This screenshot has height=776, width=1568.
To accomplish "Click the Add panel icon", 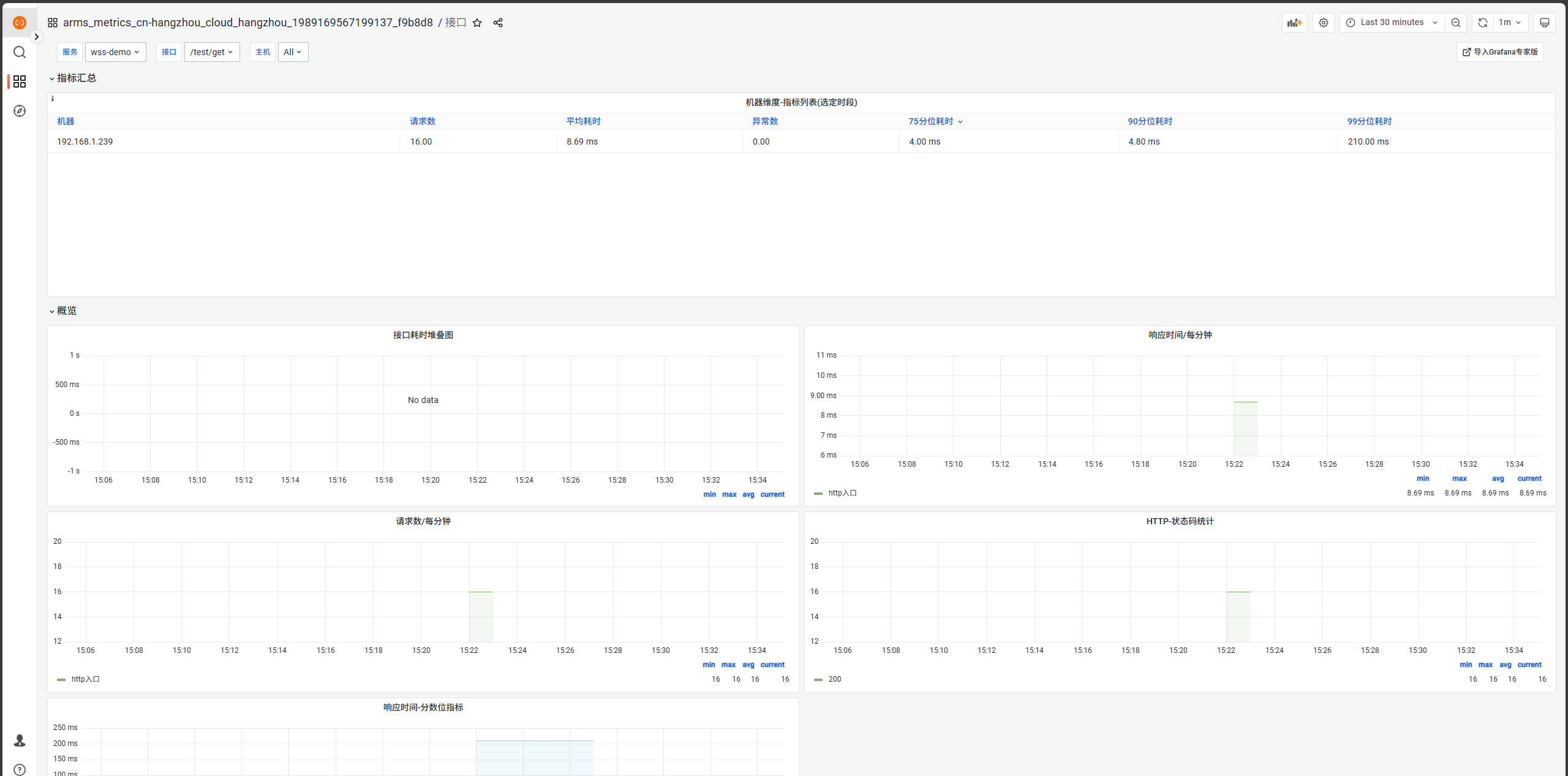I will tap(1294, 23).
